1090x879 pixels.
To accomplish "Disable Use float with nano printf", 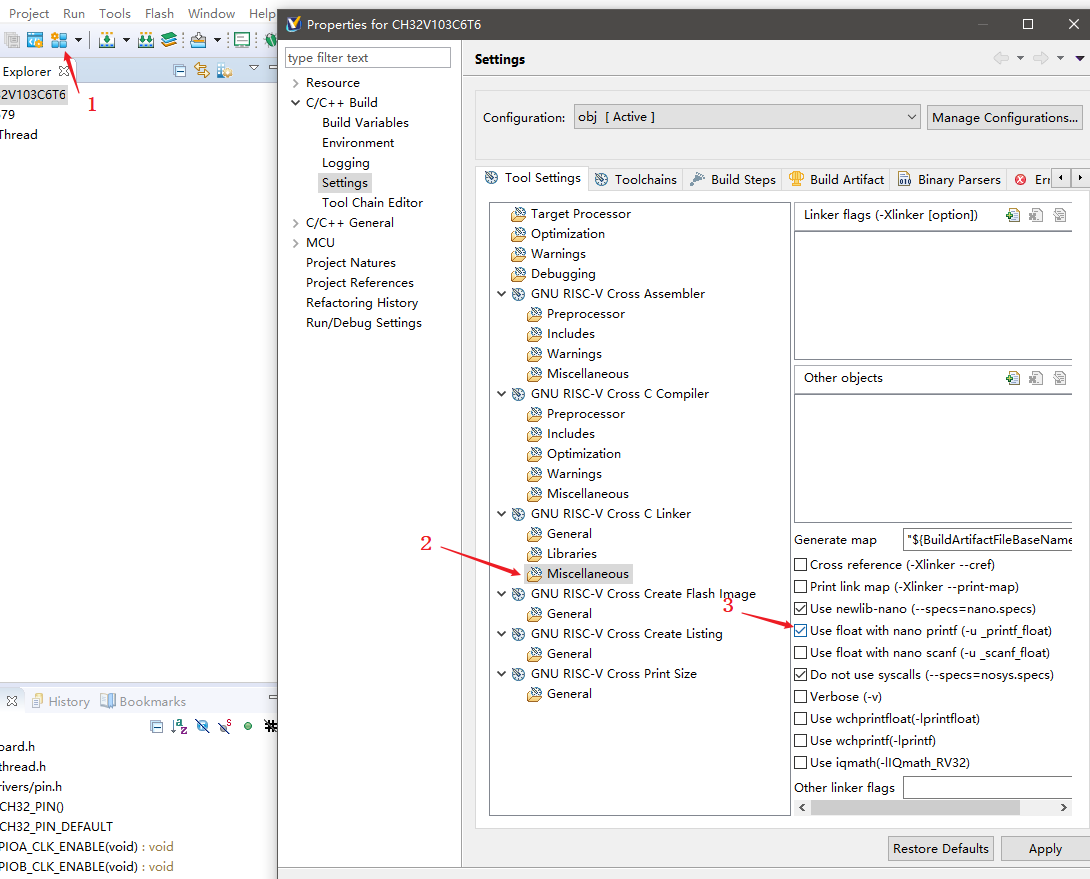I will pyautogui.click(x=801, y=631).
